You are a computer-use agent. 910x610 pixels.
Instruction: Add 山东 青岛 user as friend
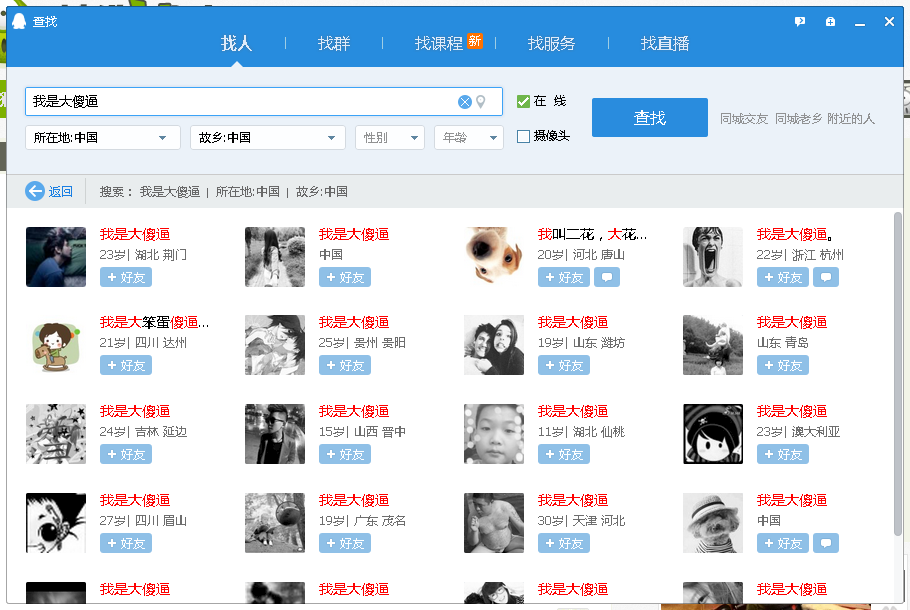tap(783, 366)
